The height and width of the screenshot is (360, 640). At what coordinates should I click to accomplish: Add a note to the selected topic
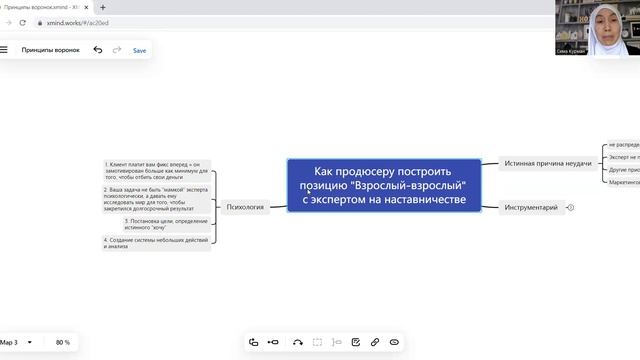coord(356,342)
